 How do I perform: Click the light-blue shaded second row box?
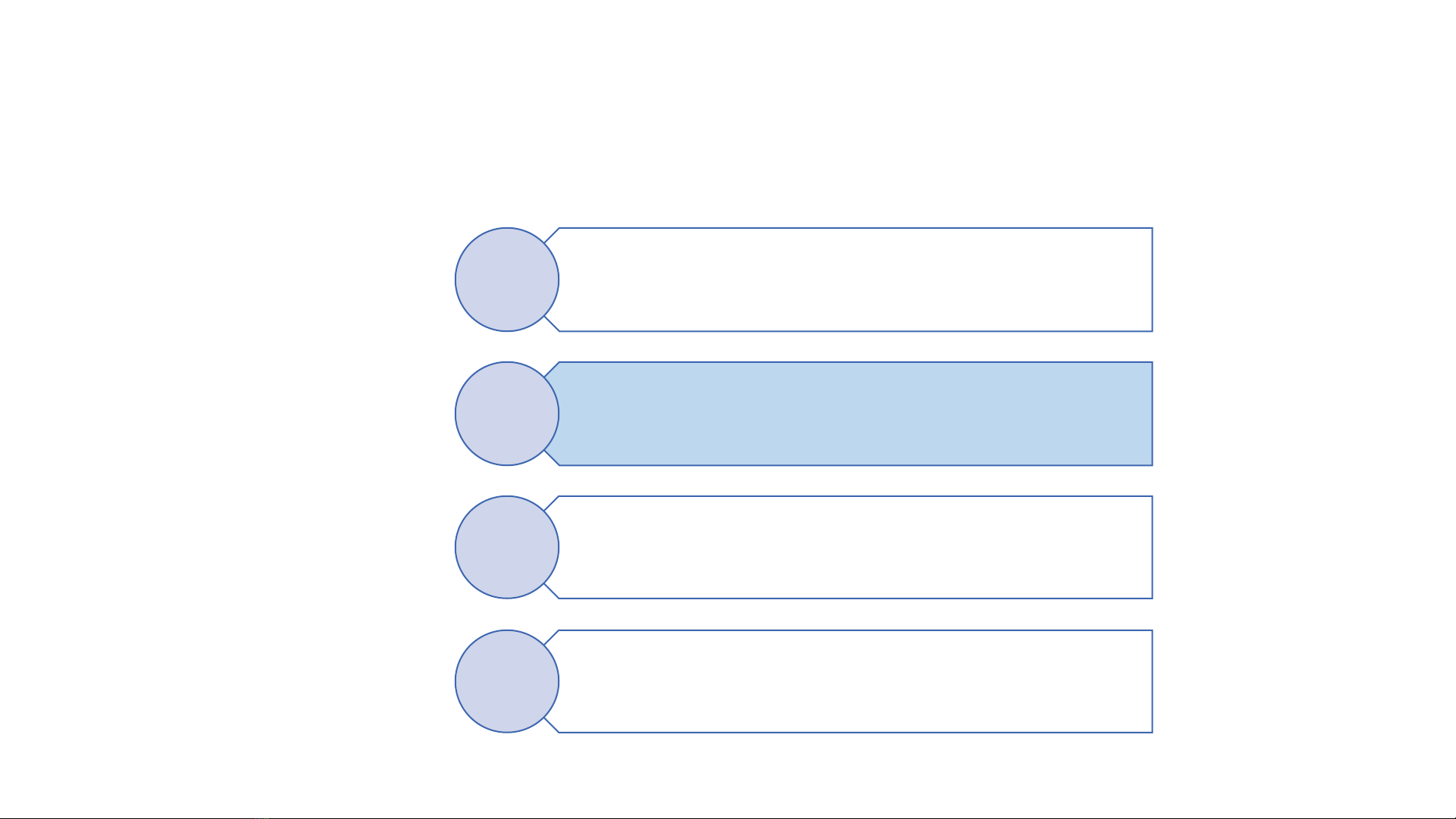click(x=855, y=414)
